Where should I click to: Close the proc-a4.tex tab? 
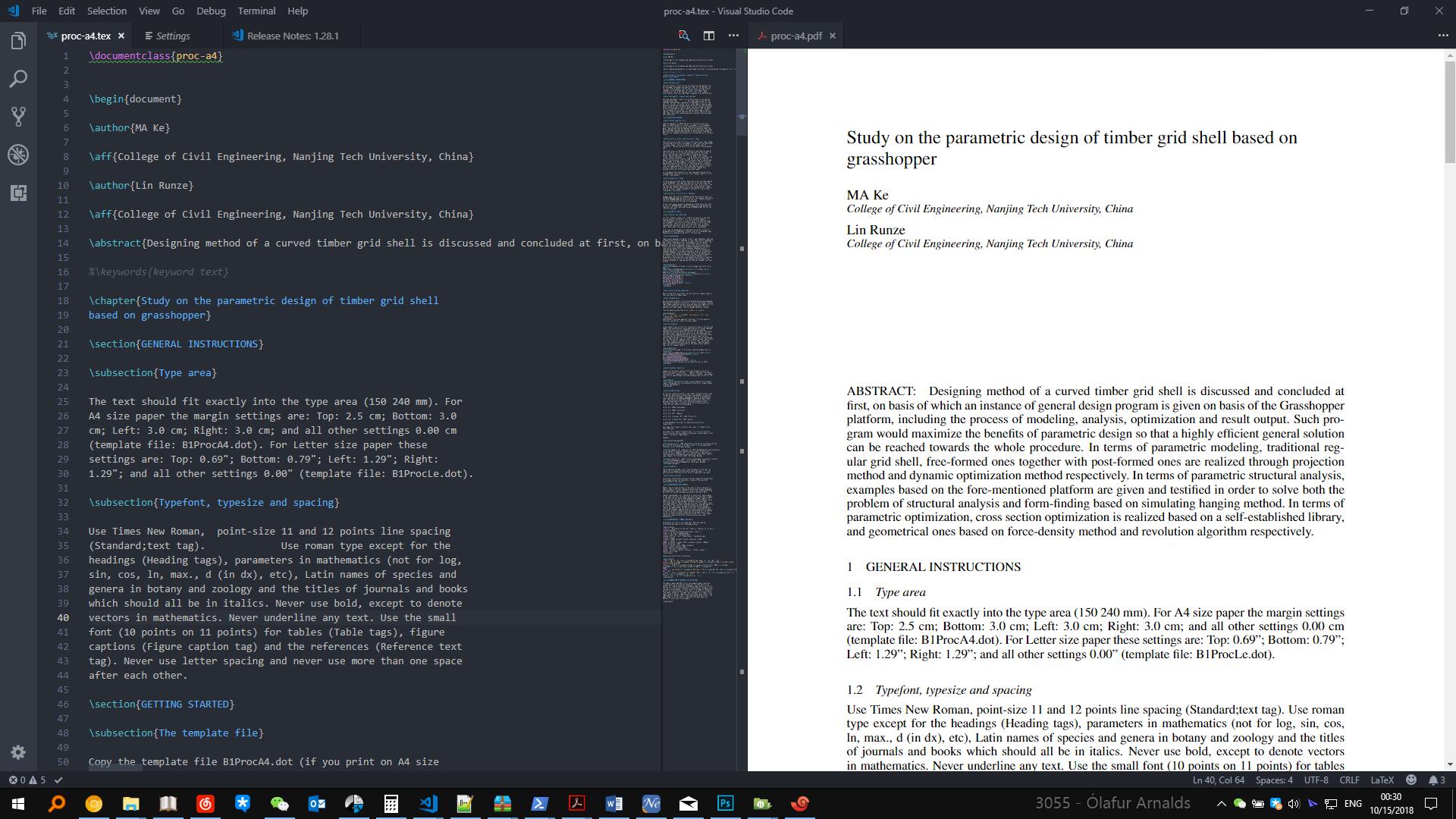click(x=121, y=36)
